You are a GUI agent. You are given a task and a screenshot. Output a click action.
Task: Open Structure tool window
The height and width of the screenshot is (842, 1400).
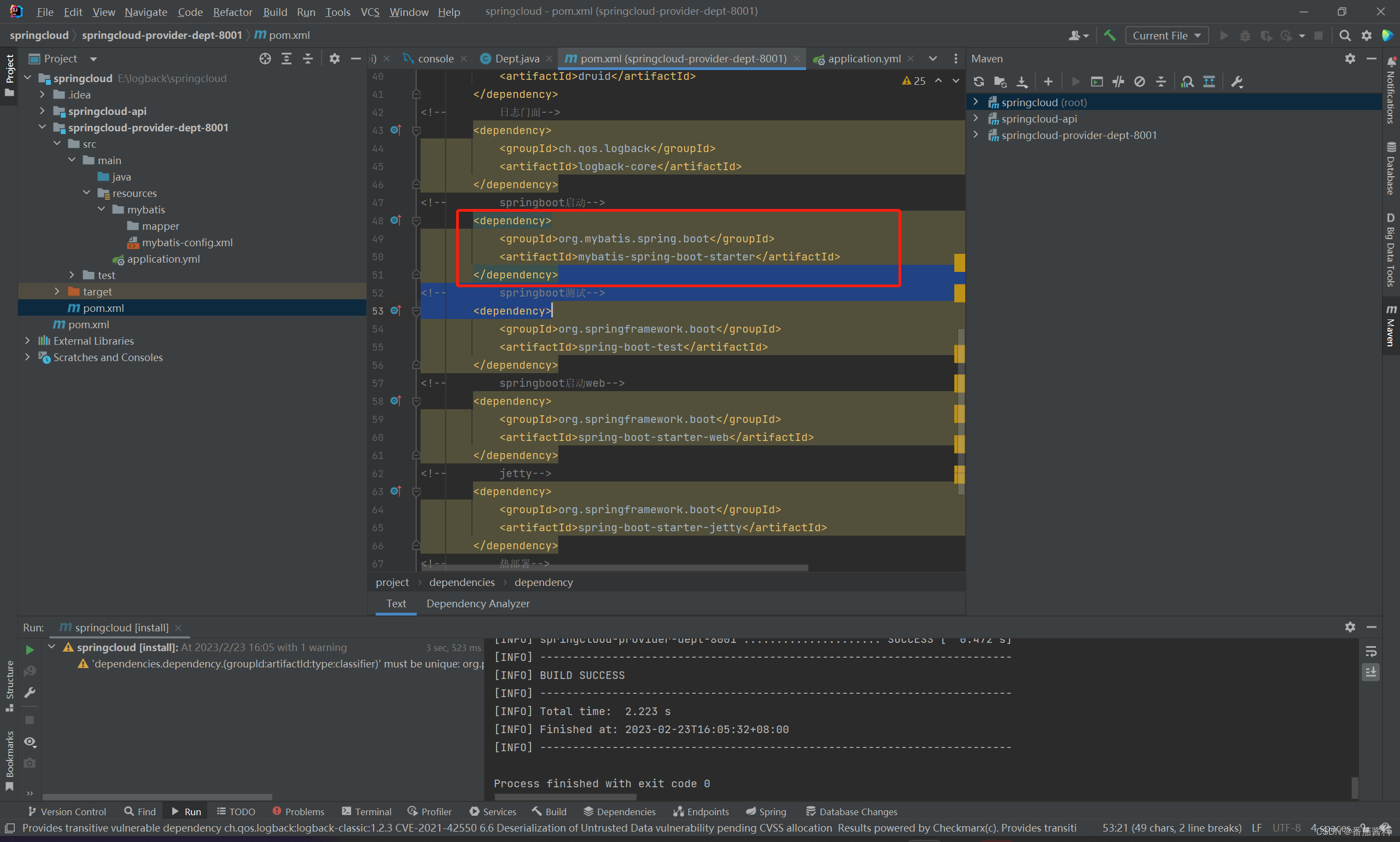(10, 686)
